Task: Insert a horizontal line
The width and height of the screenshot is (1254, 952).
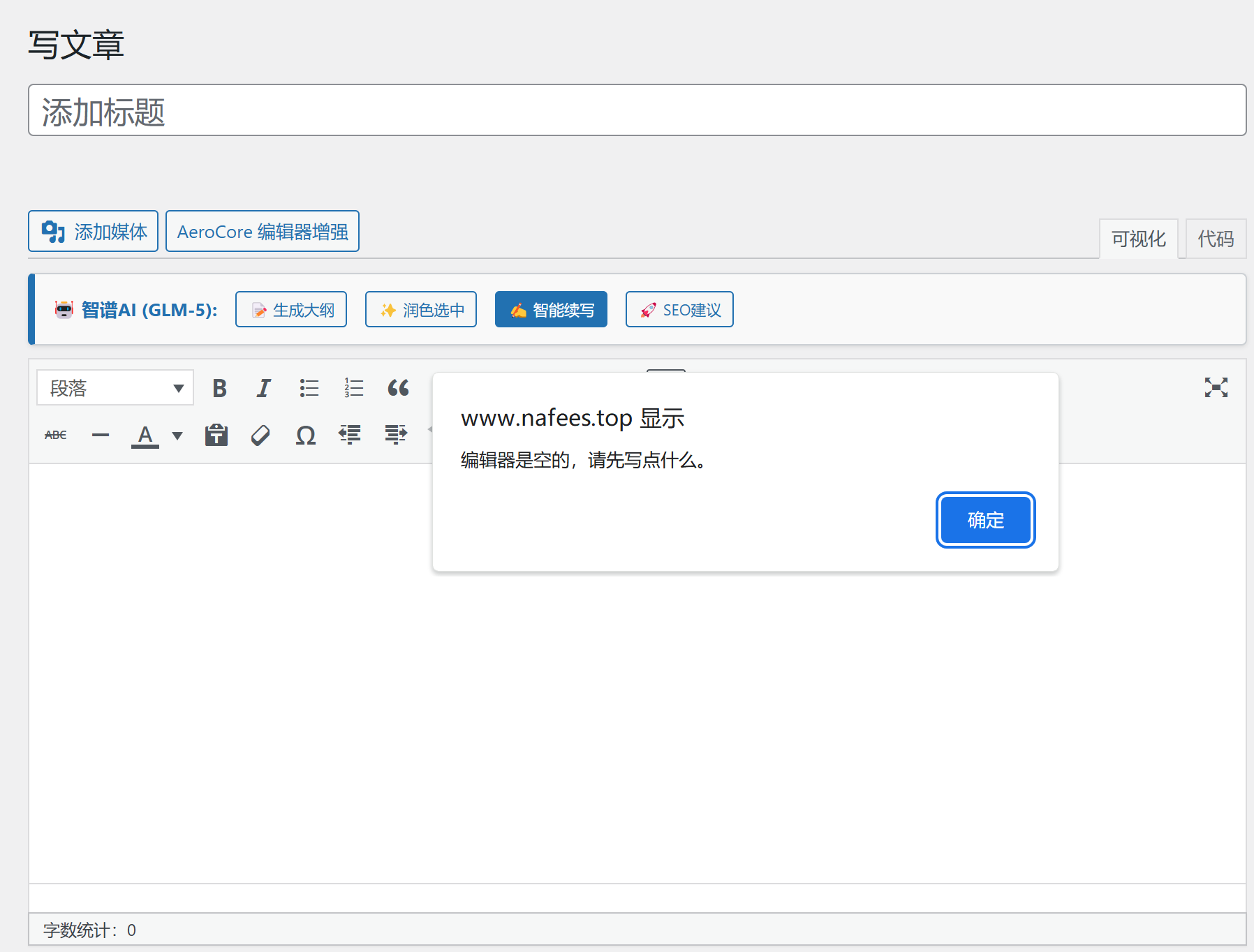Action: click(101, 435)
